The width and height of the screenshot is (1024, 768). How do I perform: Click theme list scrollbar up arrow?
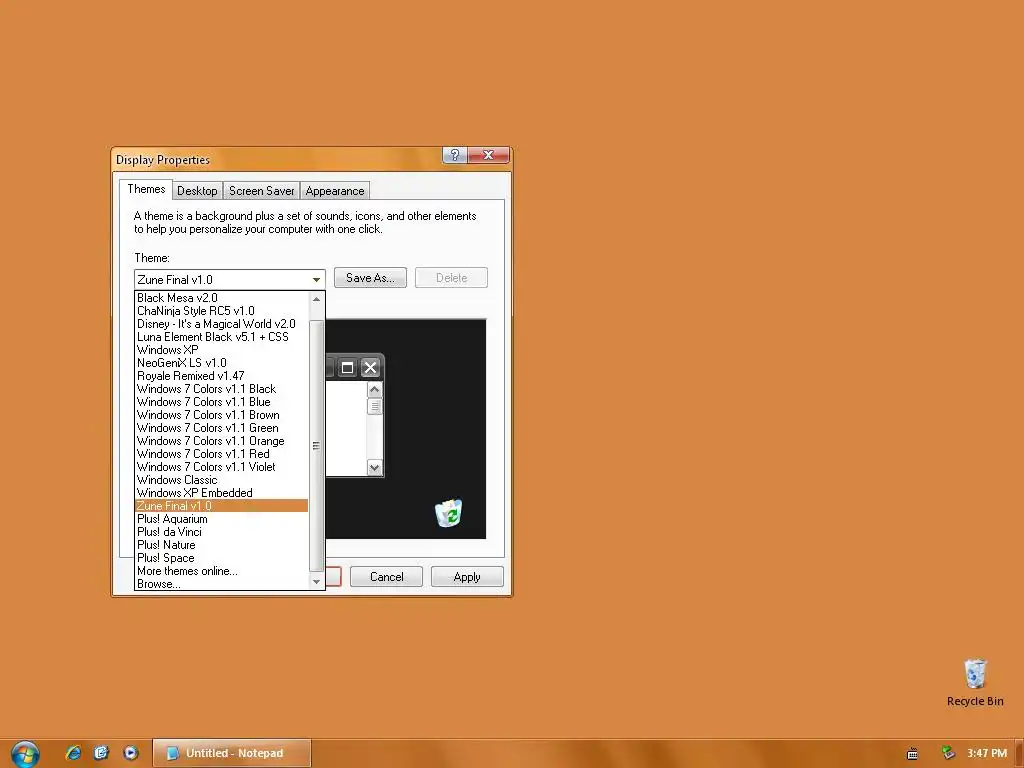tap(316, 299)
